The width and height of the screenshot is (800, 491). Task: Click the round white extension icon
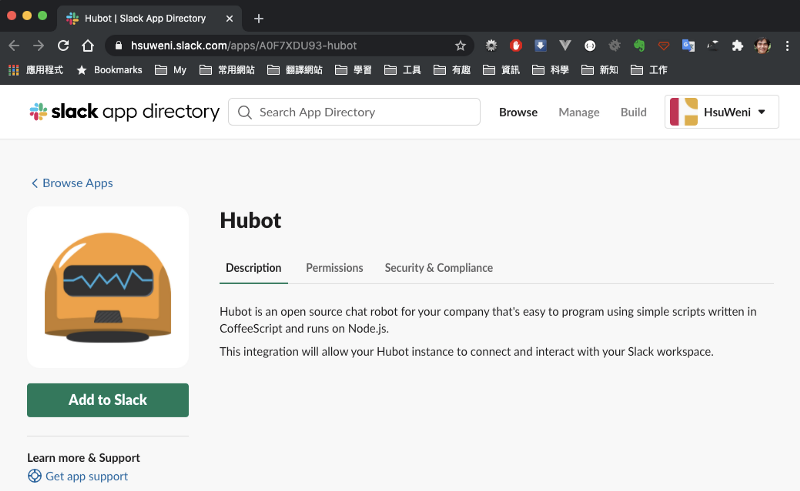pos(590,46)
